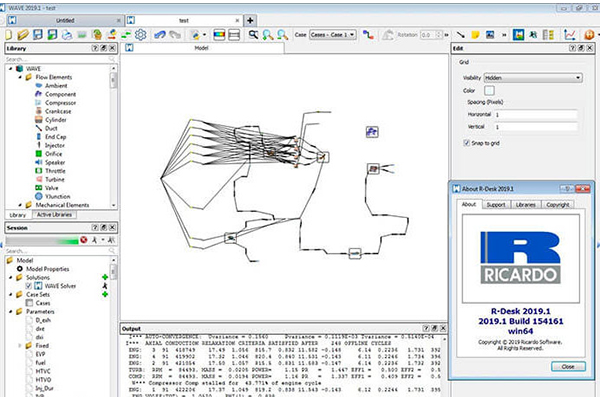Screen dimensions: 600x397
Task: Click the Zoom In magnifier icon
Action: [x=268, y=35]
